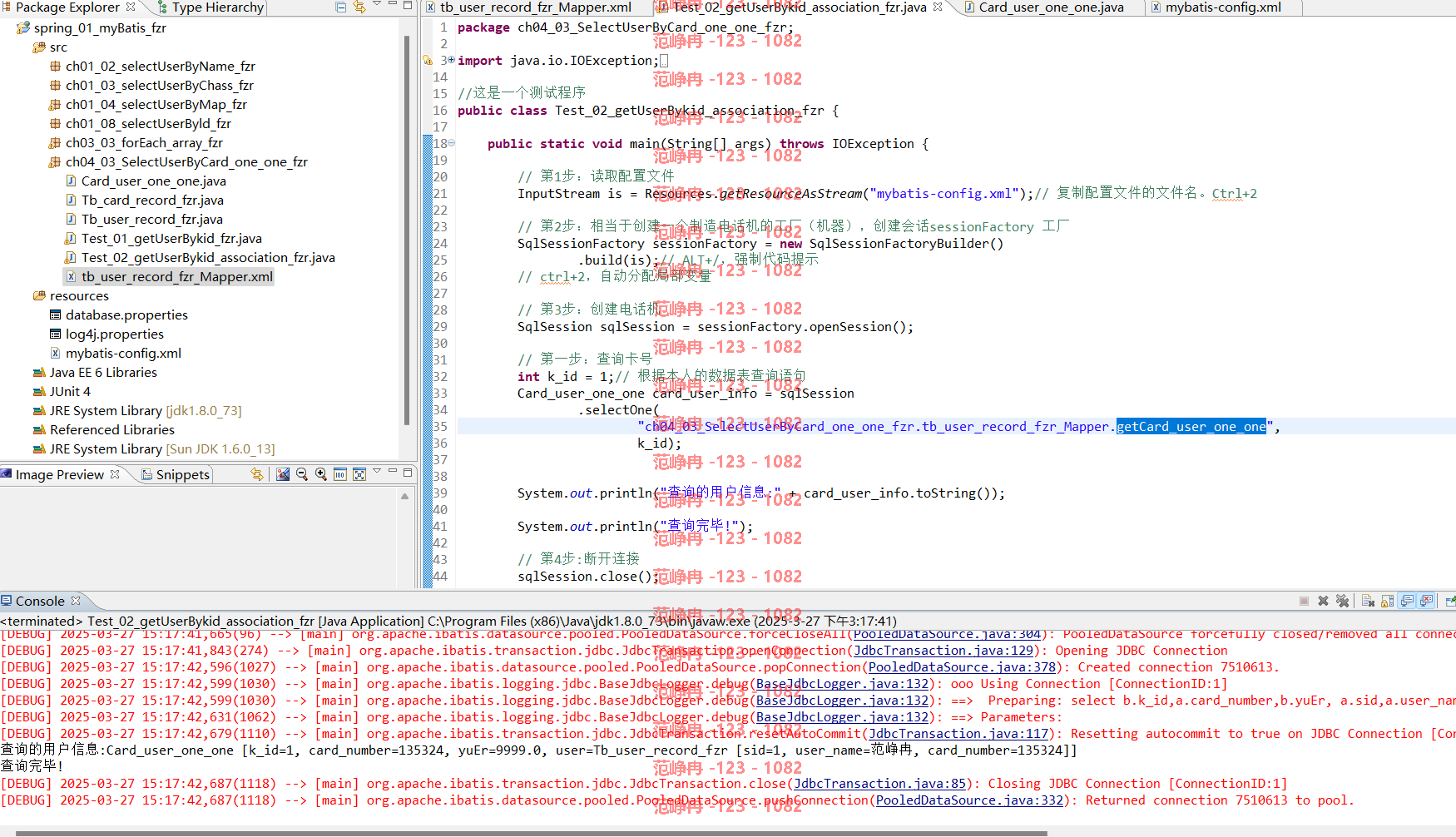Zoom out in Image Preview
Viewport: 1456px width, 837px height.
[302, 474]
